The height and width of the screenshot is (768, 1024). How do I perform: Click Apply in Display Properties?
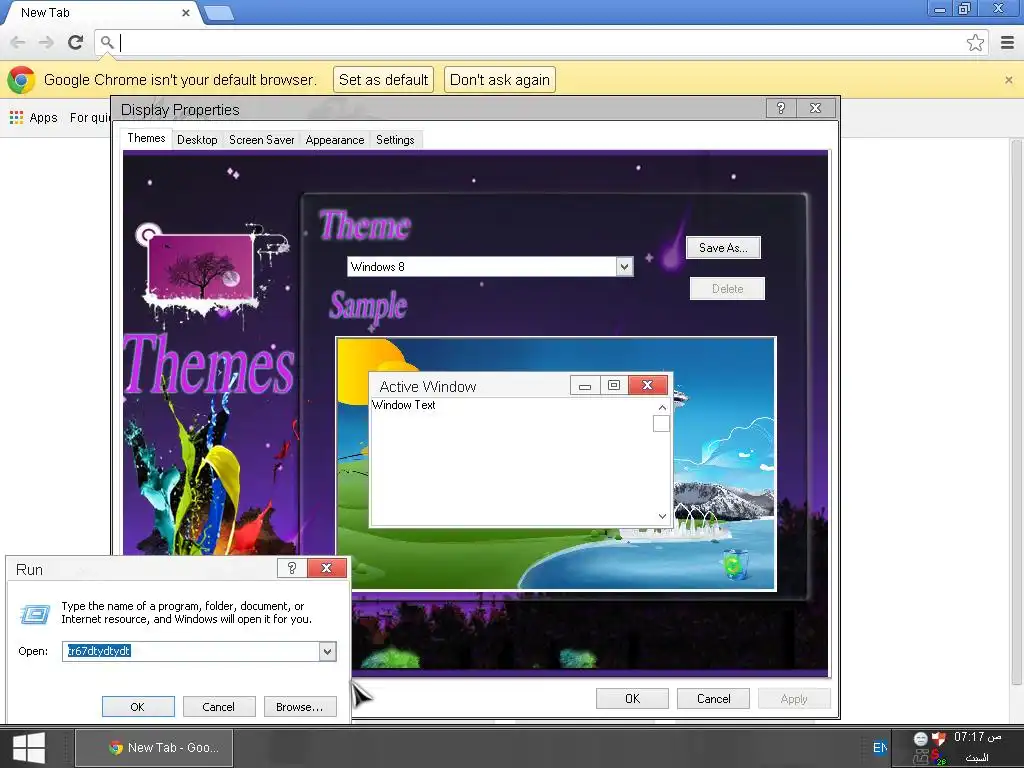794,699
